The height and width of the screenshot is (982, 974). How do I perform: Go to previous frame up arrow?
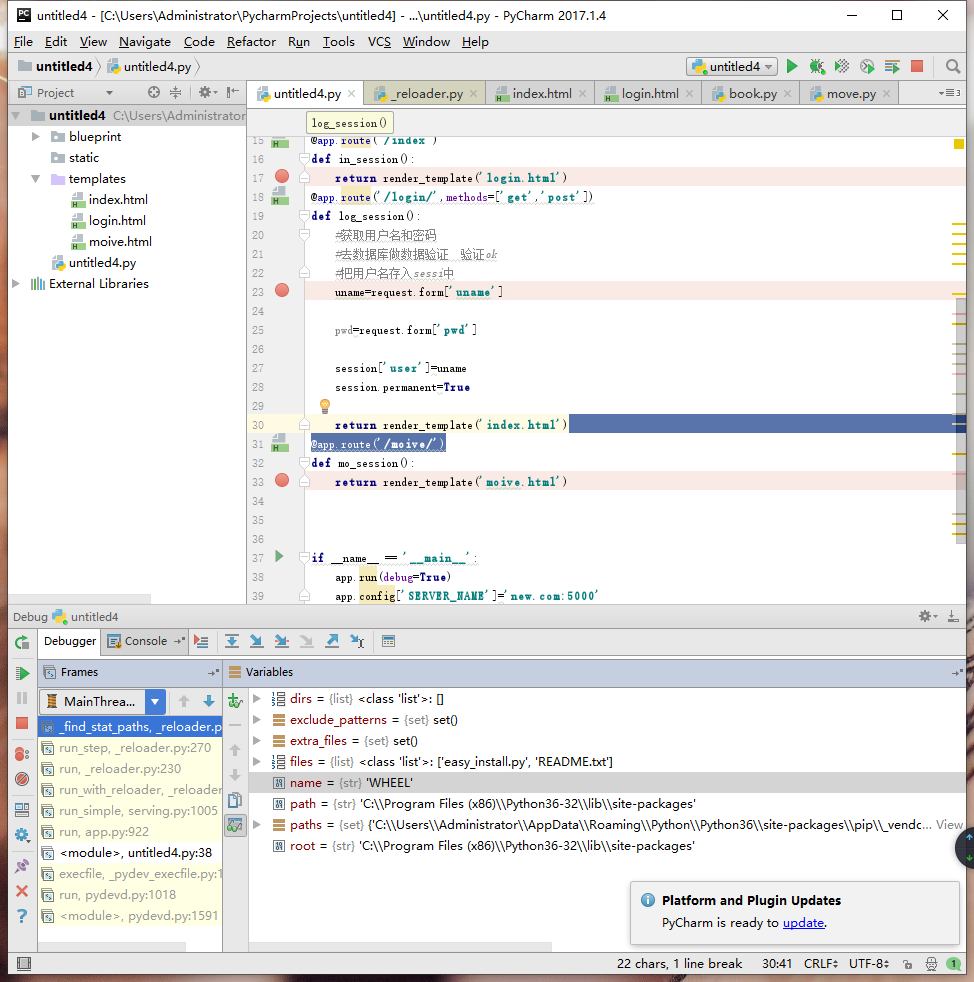(184, 702)
